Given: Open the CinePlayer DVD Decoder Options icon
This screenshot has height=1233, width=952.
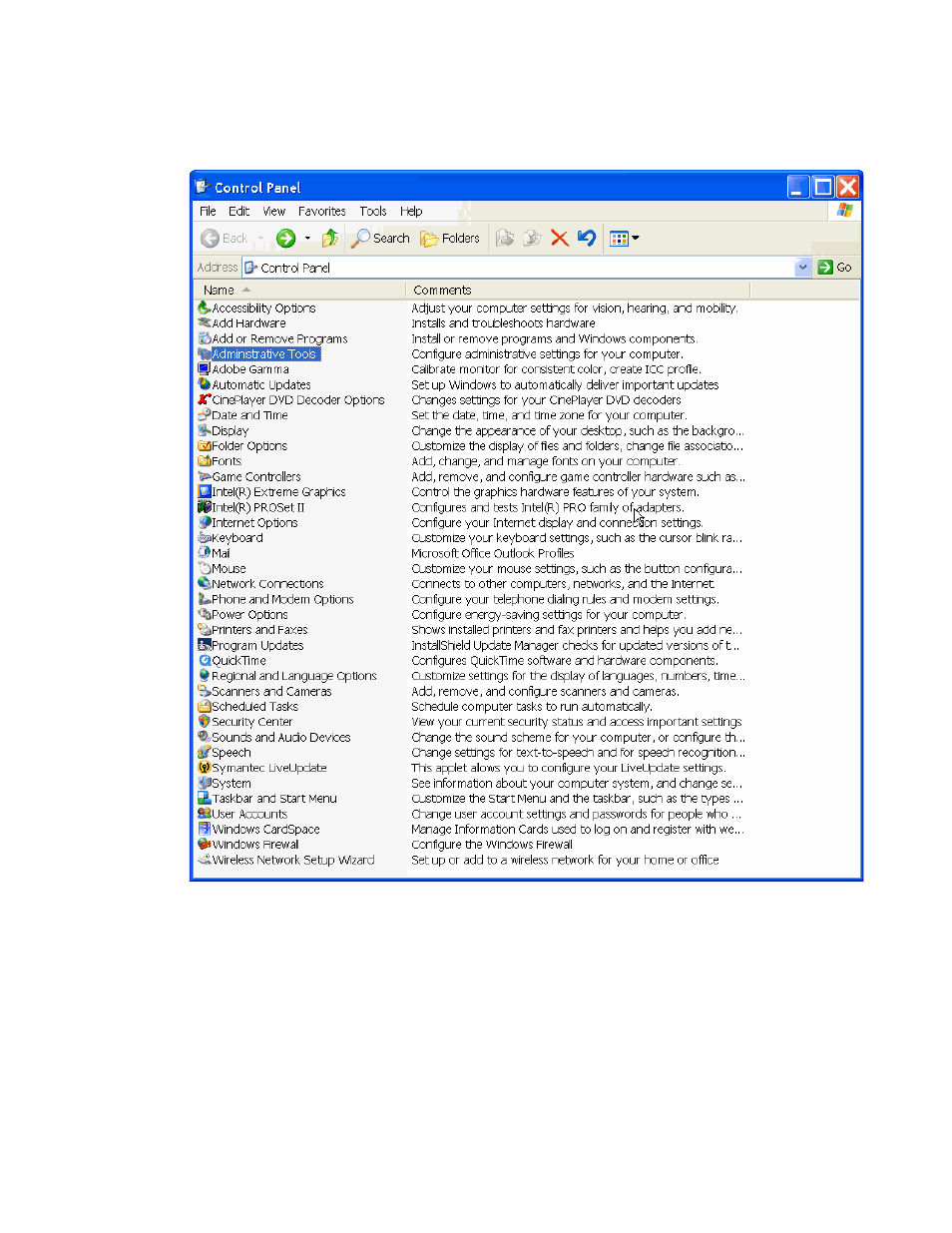Looking at the screenshot, I should click(x=205, y=400).
